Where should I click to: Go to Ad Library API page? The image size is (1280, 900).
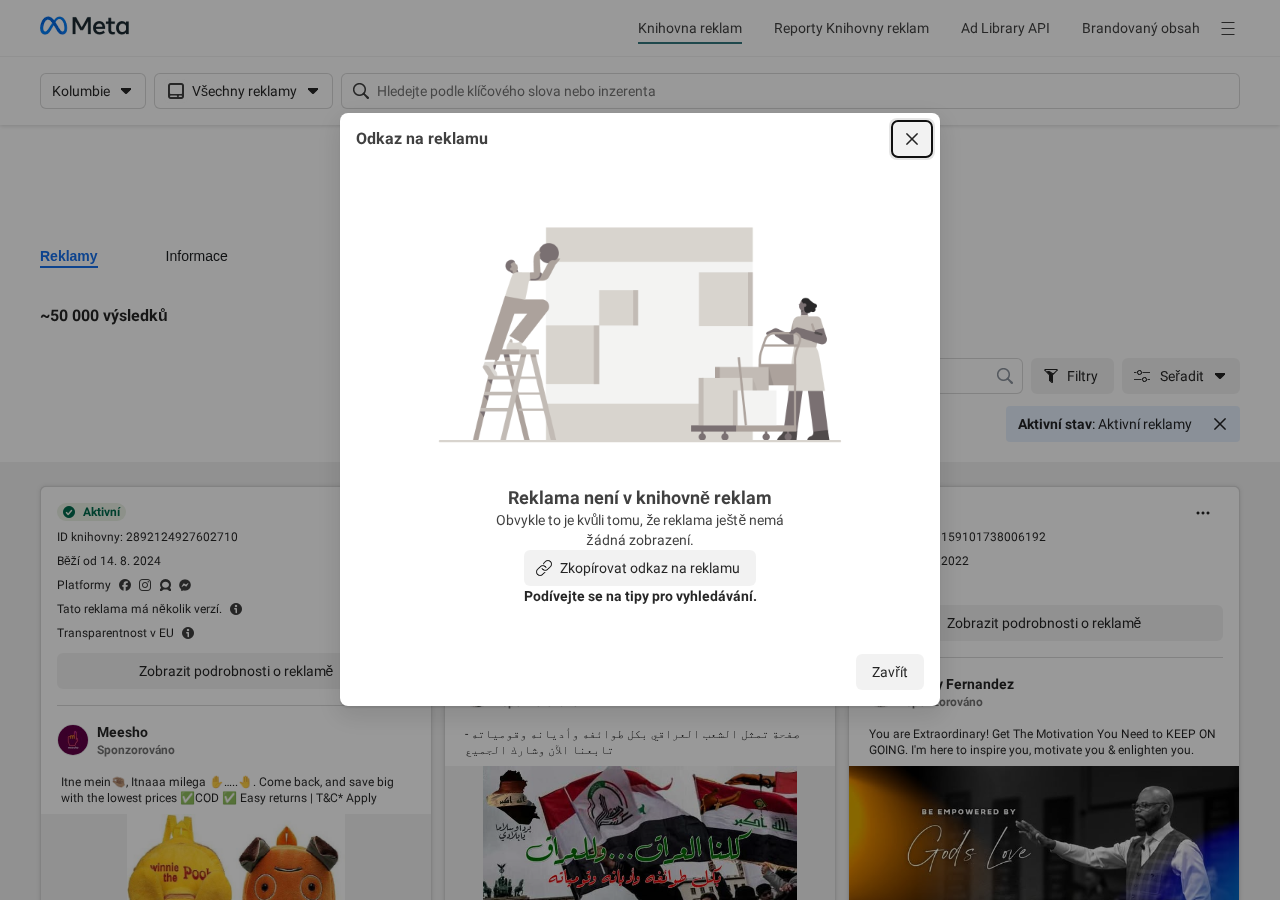pos(1005,28)
